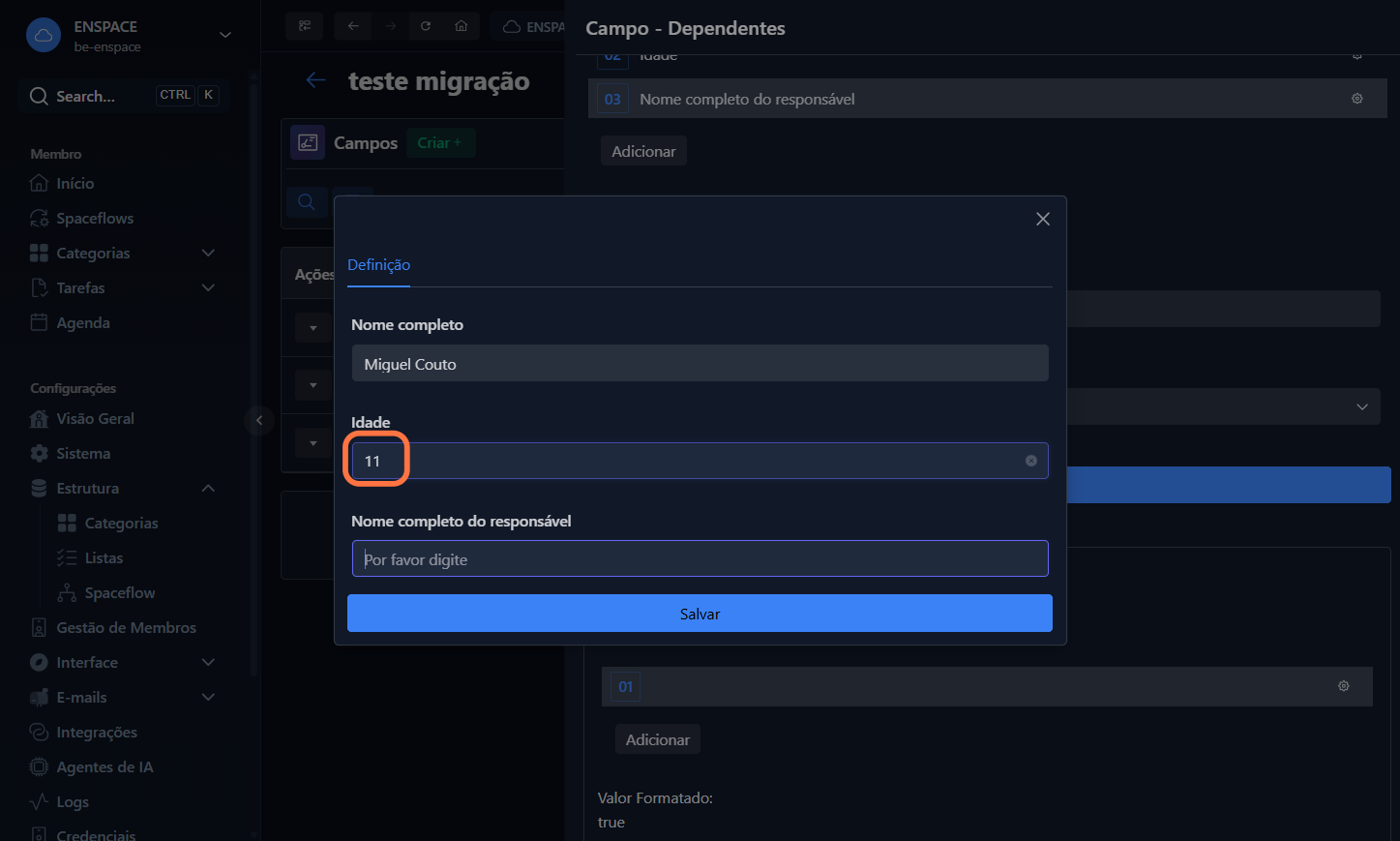This screenshot has height=841, width=1400.
Task: Save the form with the Salvar button
Action: [x=700, y=614]
